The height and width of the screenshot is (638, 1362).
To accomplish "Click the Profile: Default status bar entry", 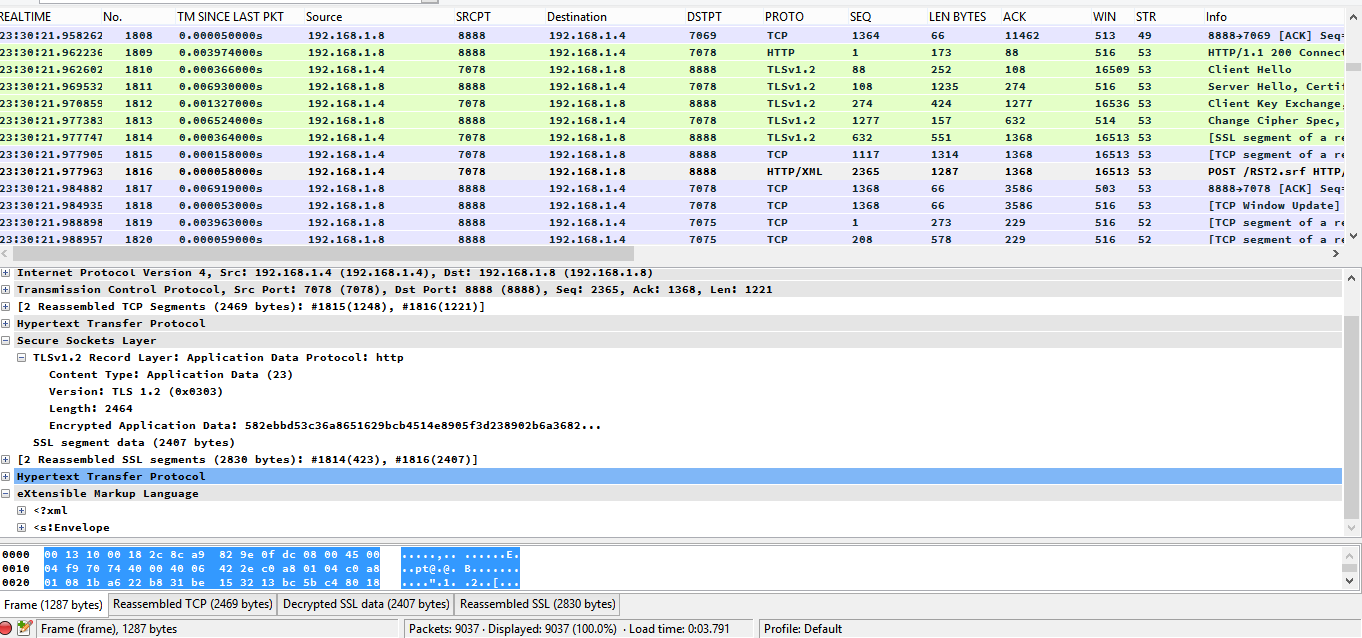I will coord(803,629).
